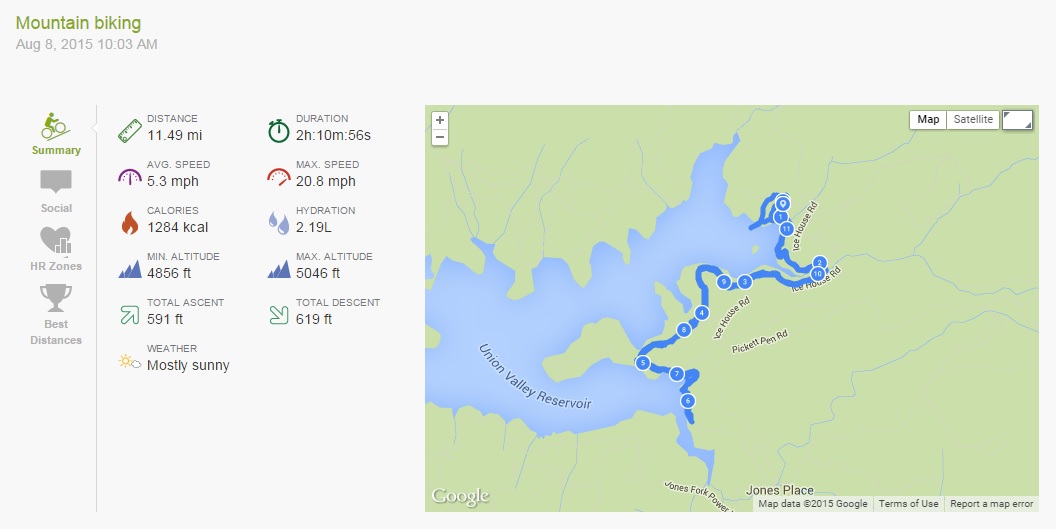The image size is (1056, 529).
Task: Zoom out on the map
Action: click(440, 137)
